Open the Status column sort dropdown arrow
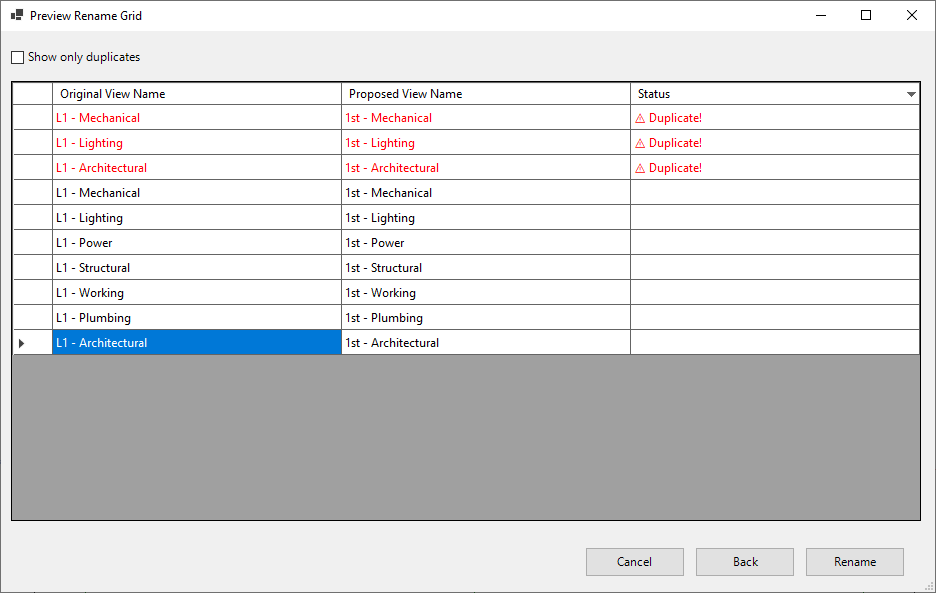This screenshot has height=593, width=936. (911, 94)
